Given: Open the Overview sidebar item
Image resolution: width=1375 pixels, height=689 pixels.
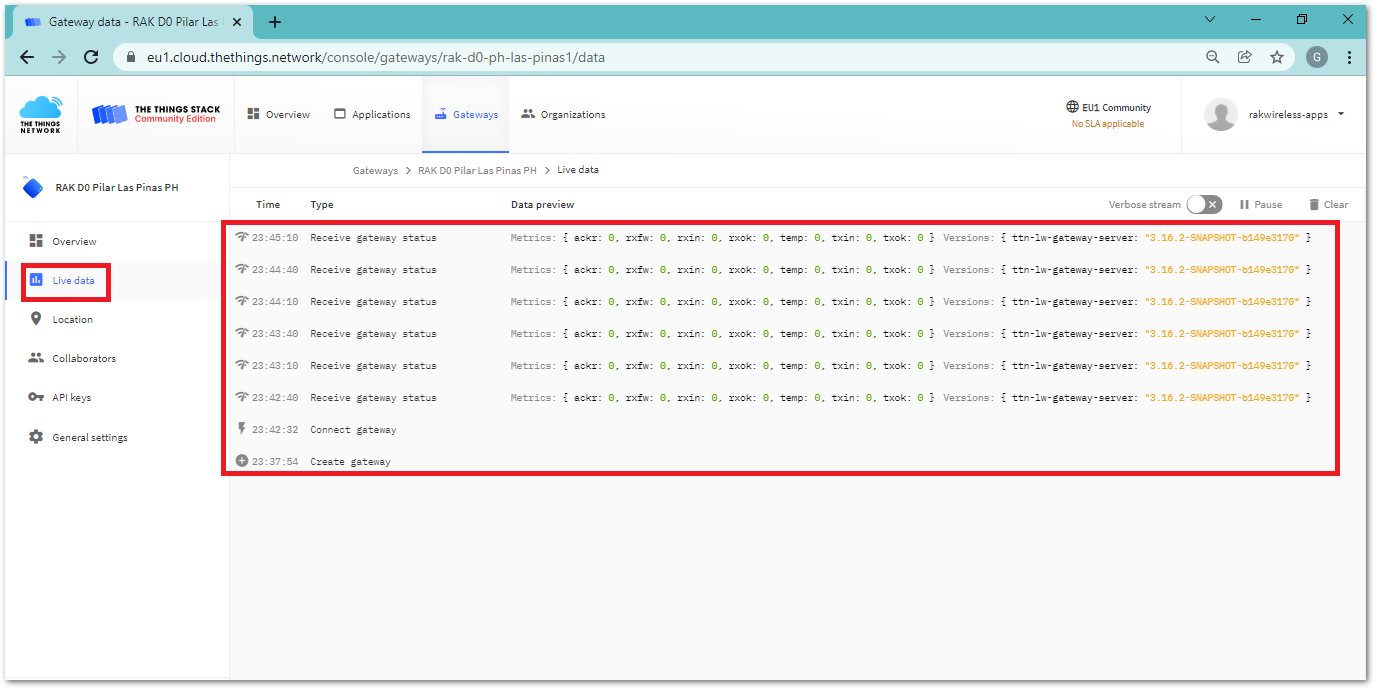Looking at the screenshot, I should coord(74,241).
